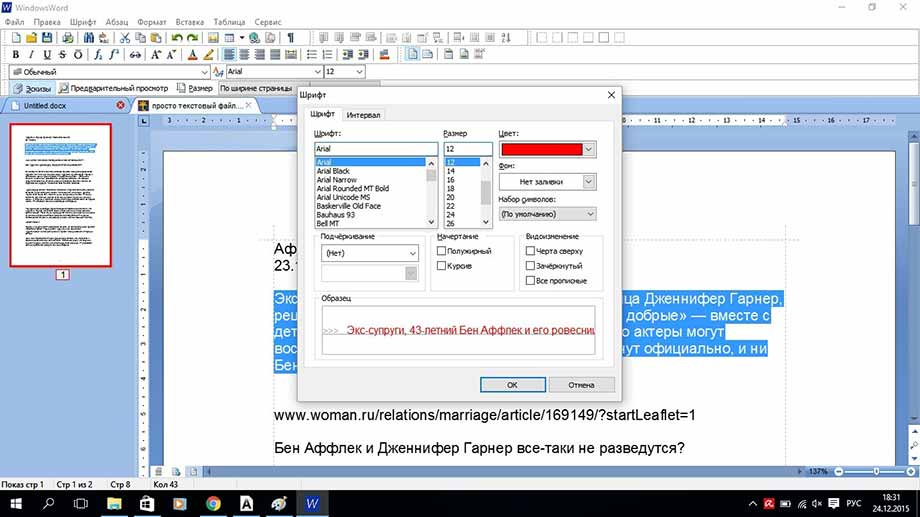This screenshot has width=920, height=517.
Task: Save the document with the floppy icon
Action: pos(47,38)
